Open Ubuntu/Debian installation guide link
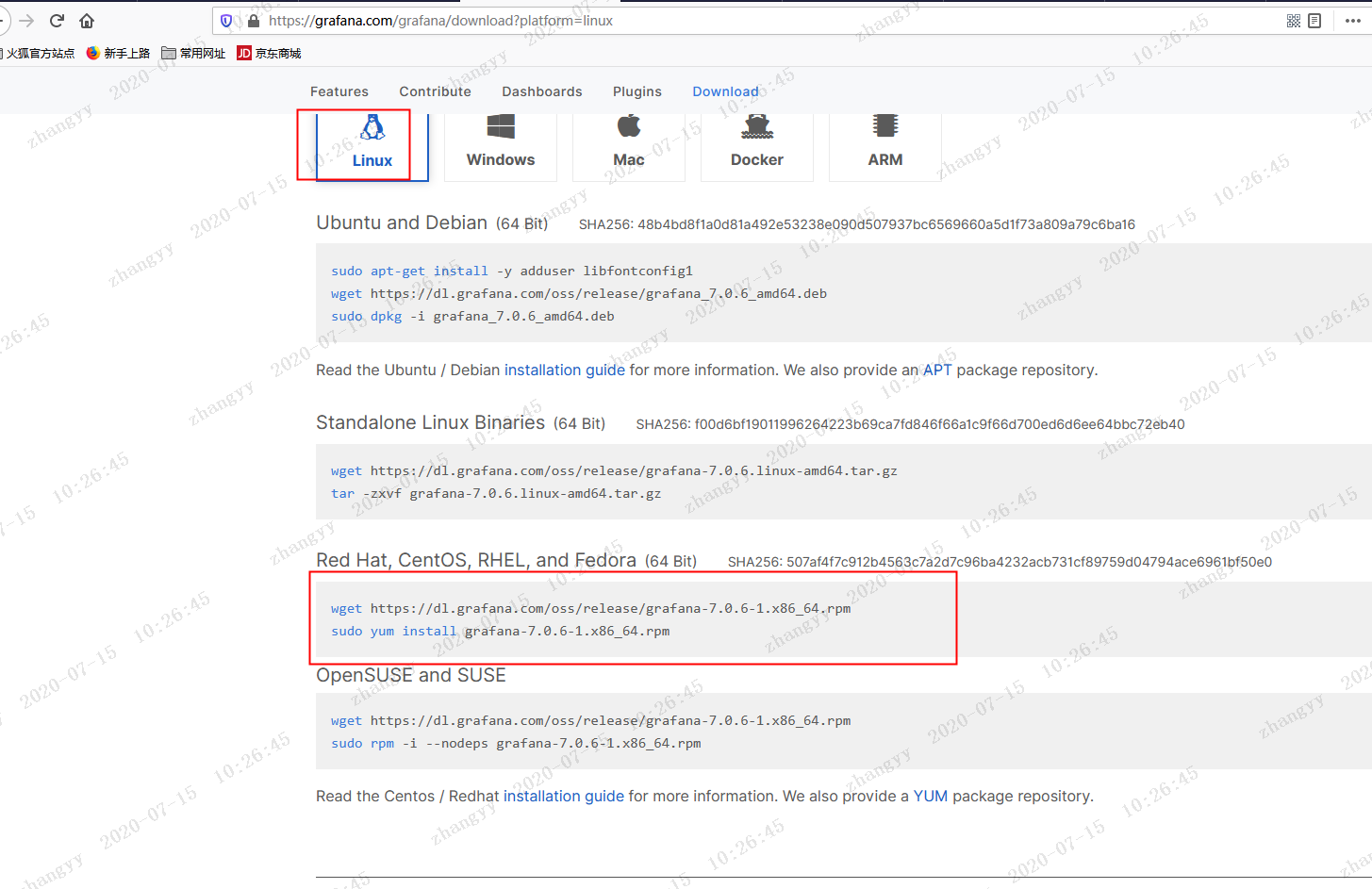The height and width of the screenshot is (889, 1372). pos(565,370)
